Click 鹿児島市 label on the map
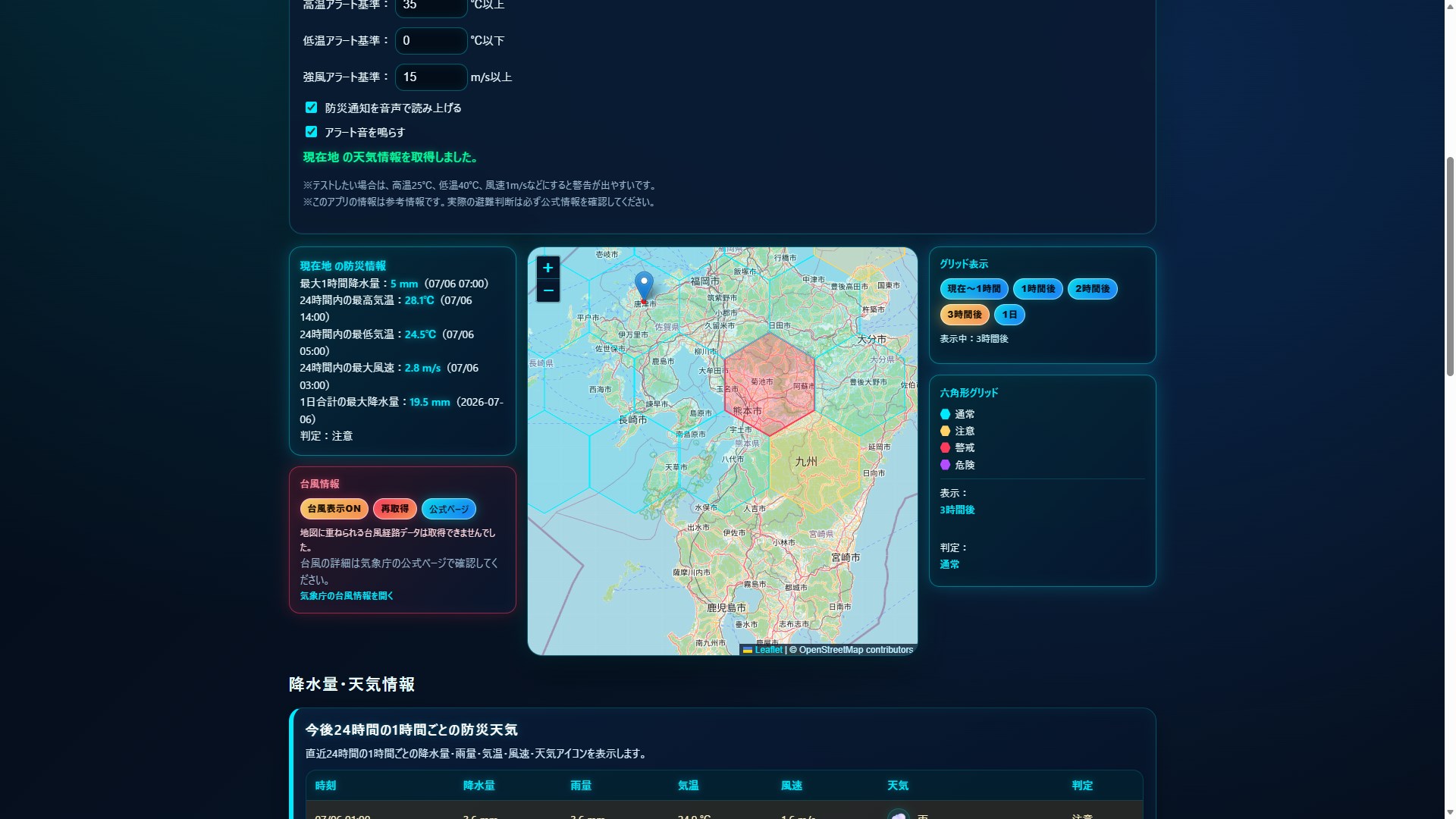This screenshot has width=1456, height=819. (726, 607)
